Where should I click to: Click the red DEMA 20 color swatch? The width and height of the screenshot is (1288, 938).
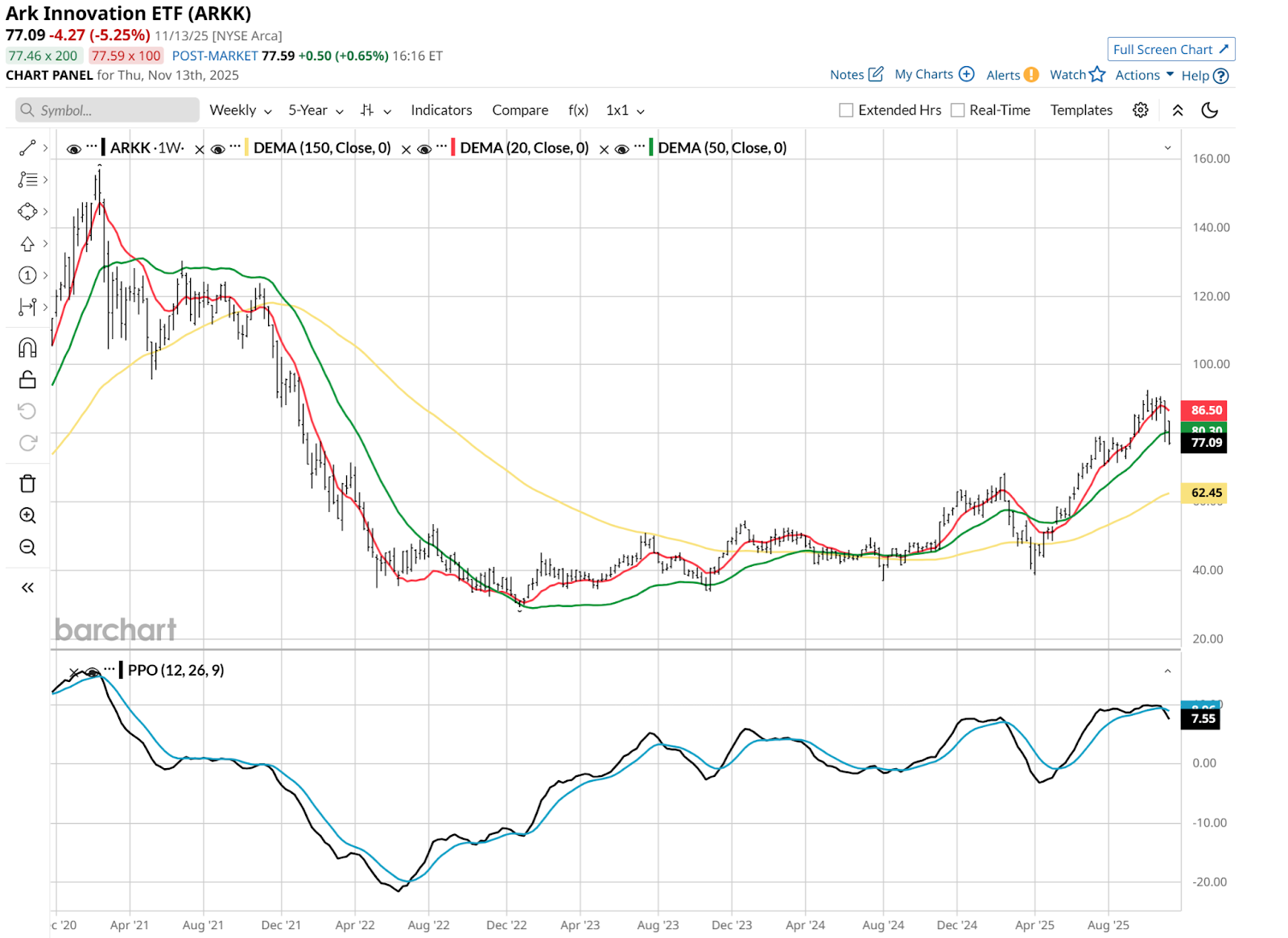coord(453,147)
